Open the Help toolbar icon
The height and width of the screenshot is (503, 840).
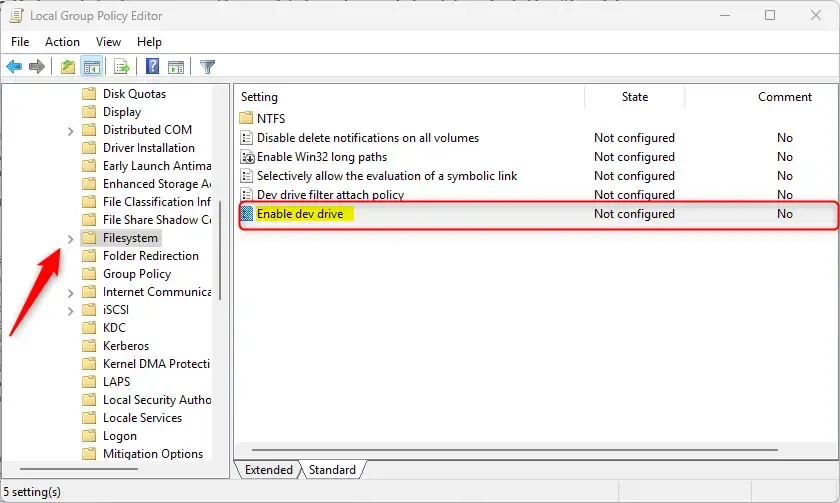point(153,66)
